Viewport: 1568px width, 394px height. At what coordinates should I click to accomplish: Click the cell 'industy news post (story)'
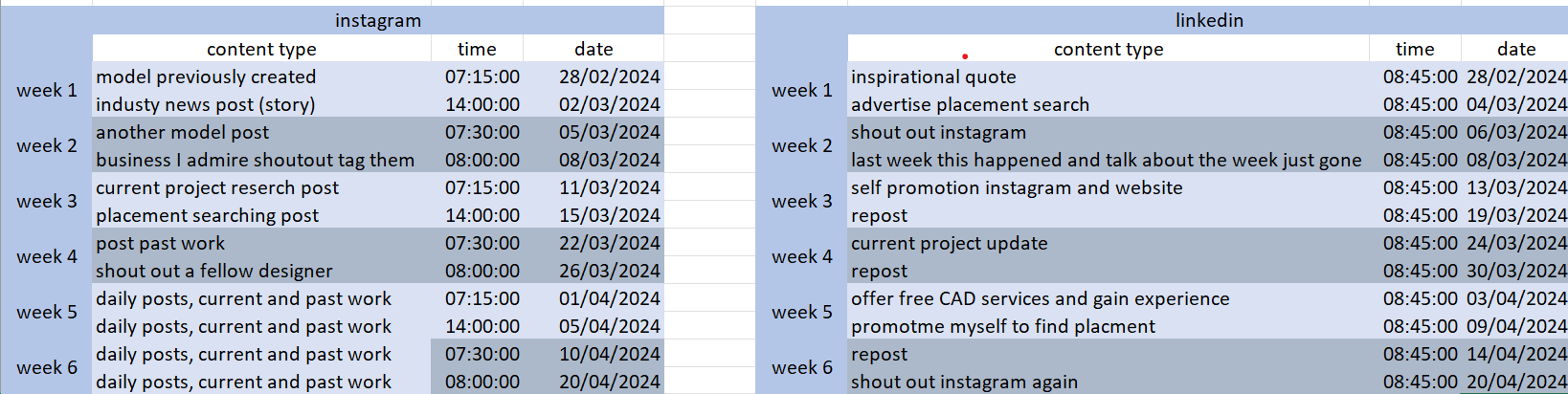(261, 104)
